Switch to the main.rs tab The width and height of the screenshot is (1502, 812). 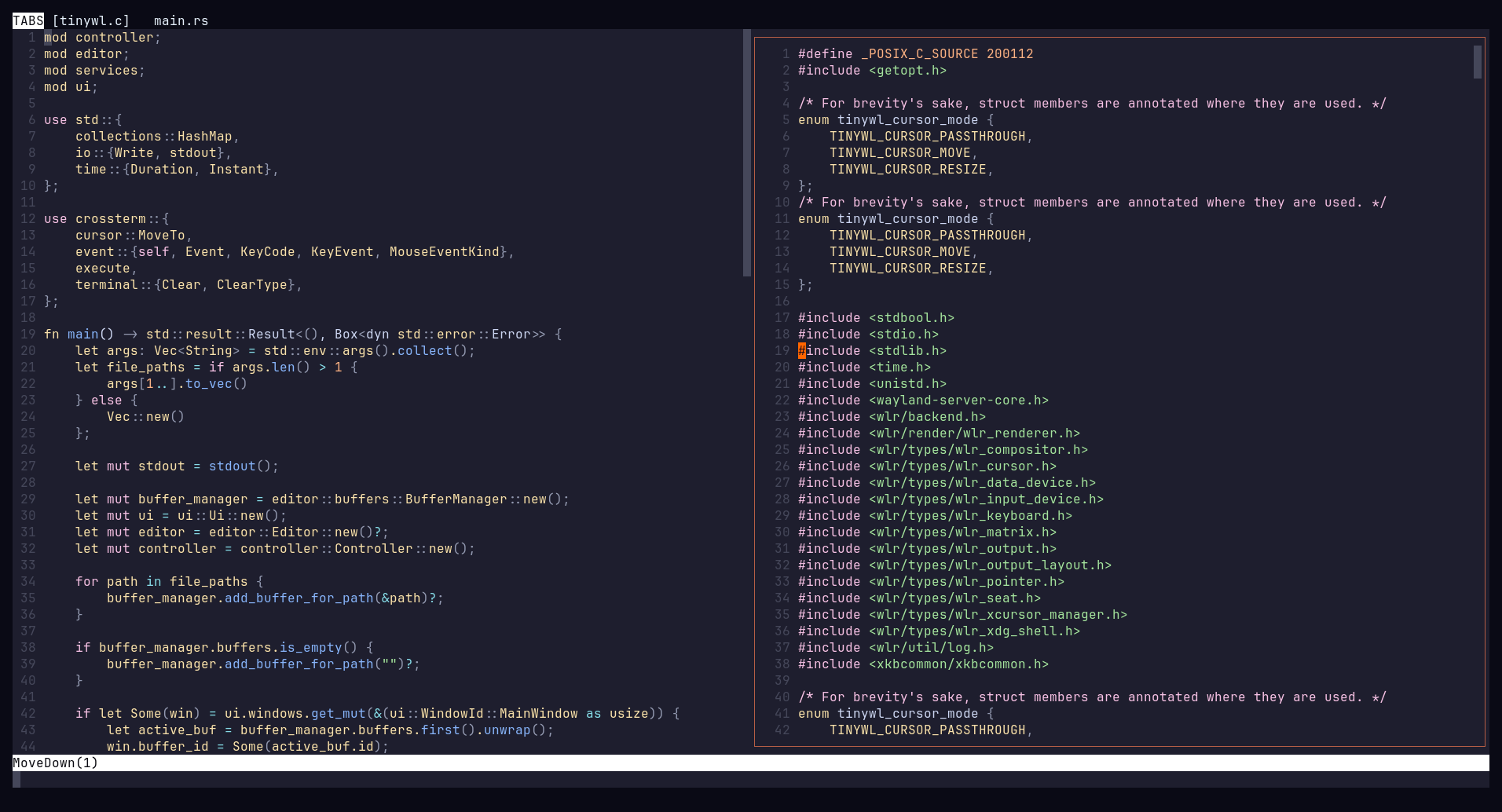point(181,20)
